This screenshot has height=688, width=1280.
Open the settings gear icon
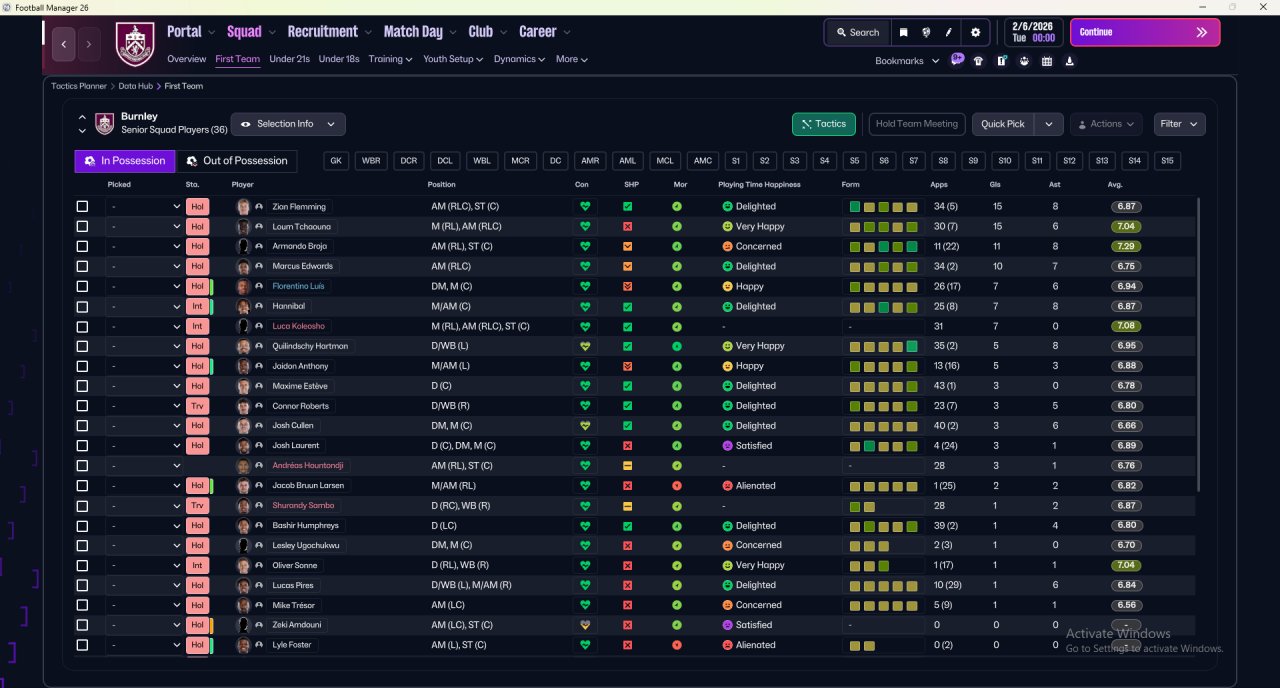click(975, 32)
